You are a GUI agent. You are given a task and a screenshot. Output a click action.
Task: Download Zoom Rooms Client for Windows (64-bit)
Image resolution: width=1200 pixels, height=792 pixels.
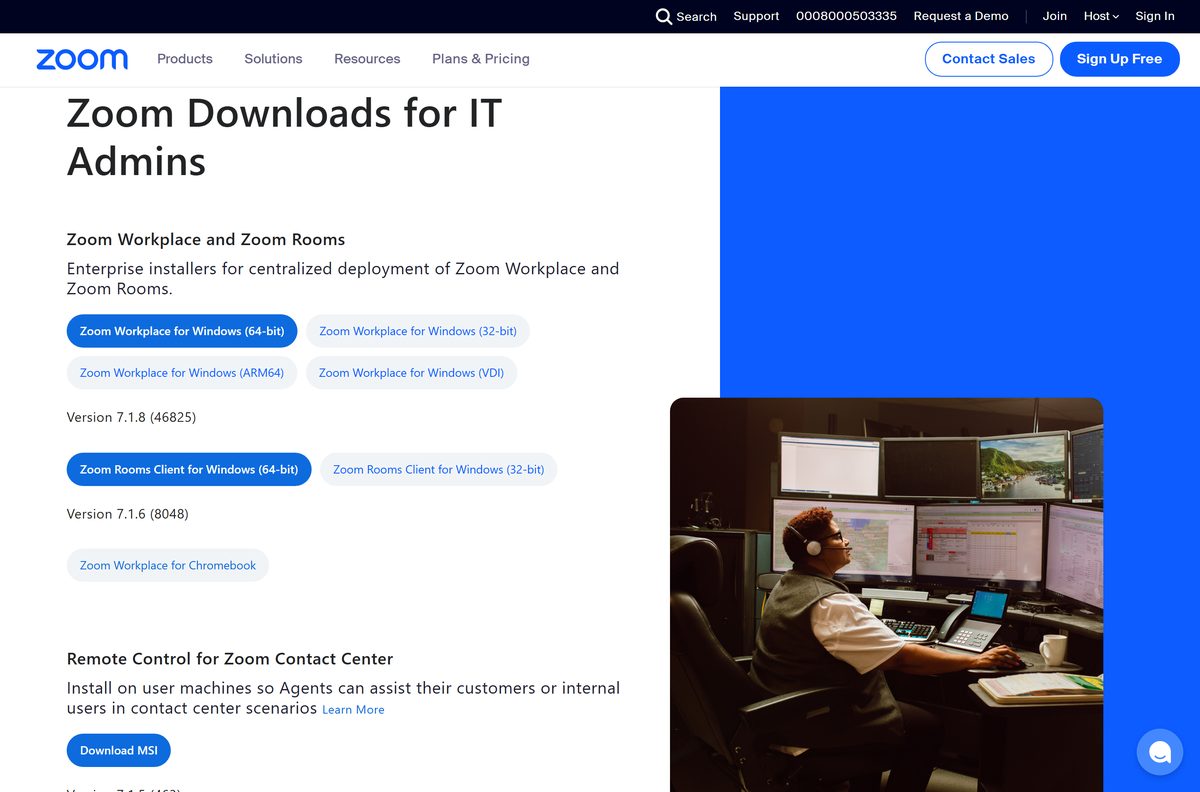tap(189, 469)
